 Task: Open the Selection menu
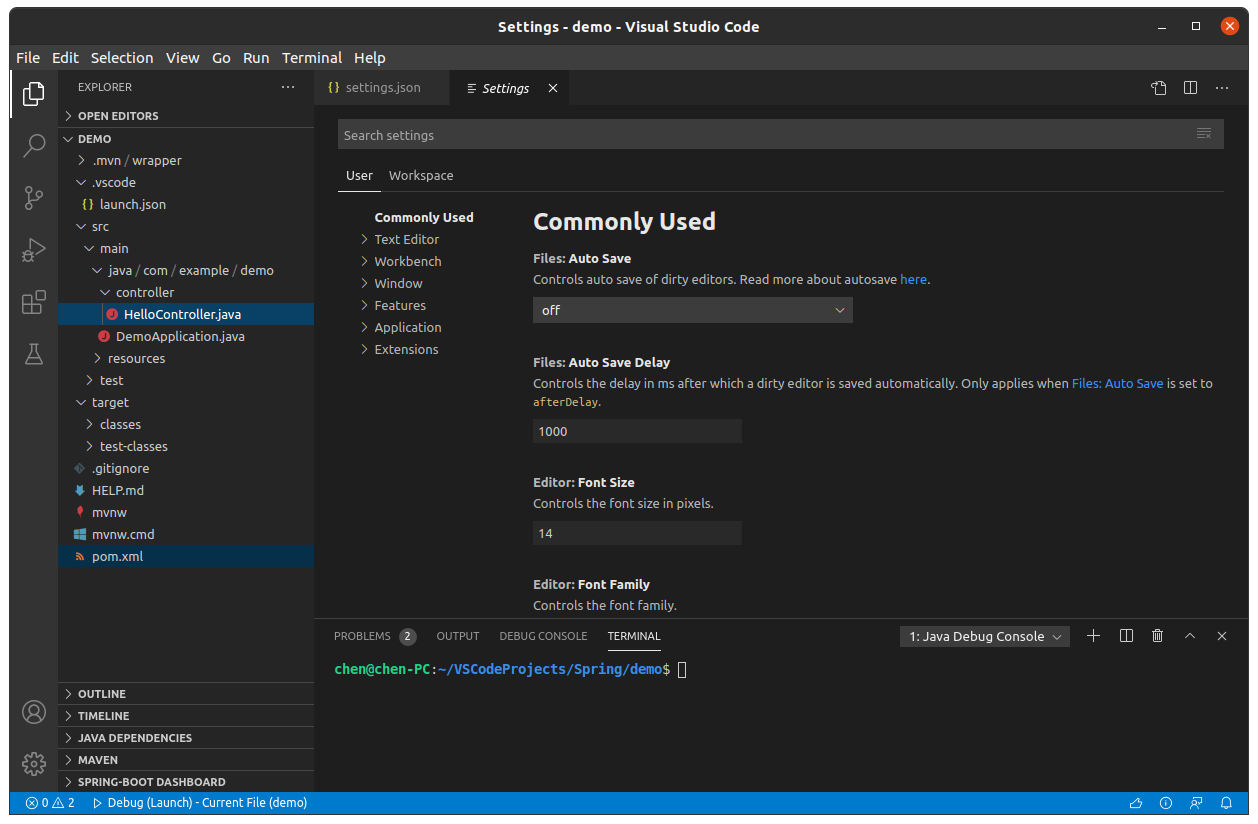click(x=122, y=58)
